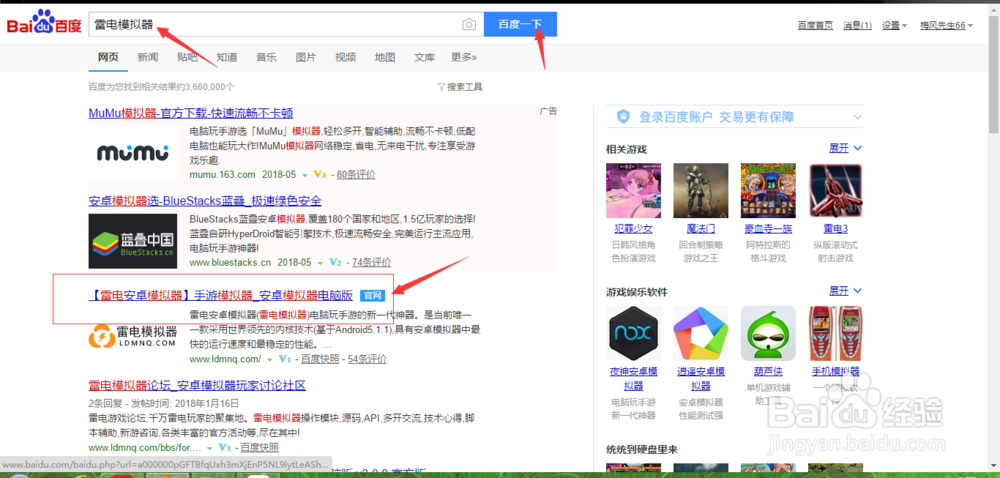Click the 葫芦侠 icon
The image size is (1000, 478).
tap(768, 333)
